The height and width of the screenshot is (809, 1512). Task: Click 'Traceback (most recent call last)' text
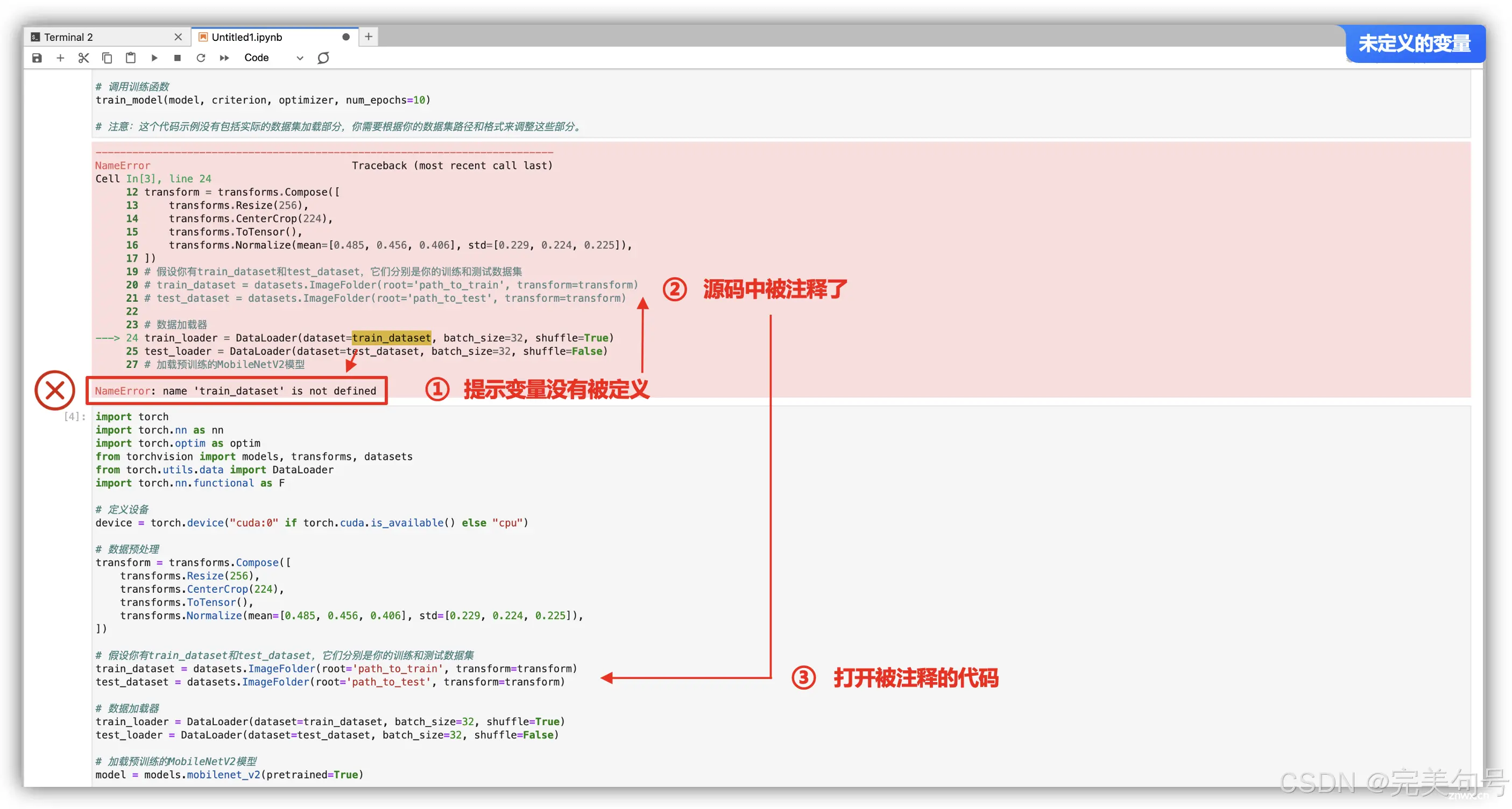tap(452, 166)
